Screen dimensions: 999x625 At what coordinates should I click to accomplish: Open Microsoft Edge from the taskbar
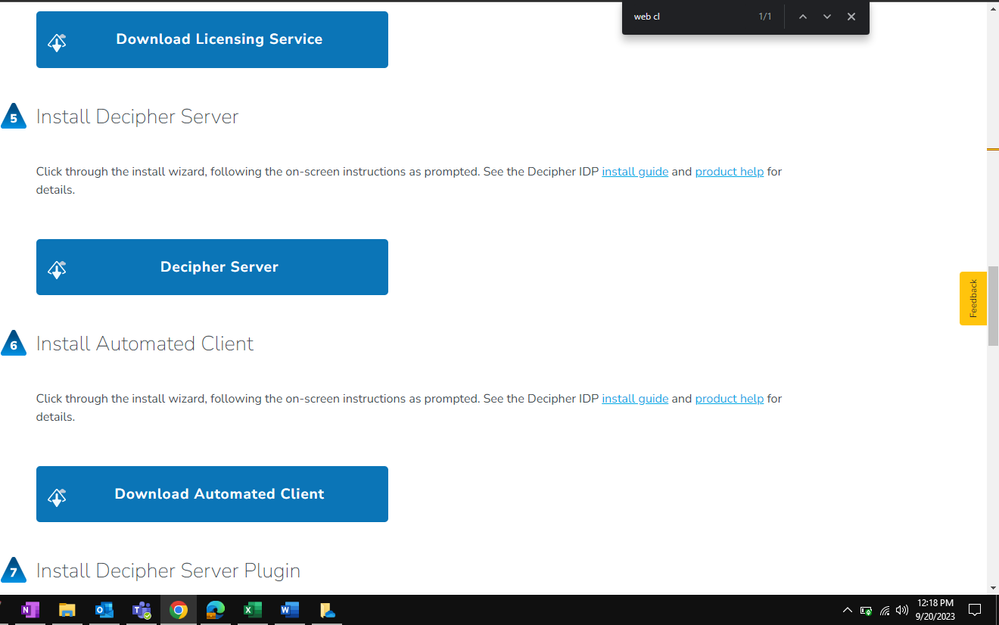coord(215,610)
